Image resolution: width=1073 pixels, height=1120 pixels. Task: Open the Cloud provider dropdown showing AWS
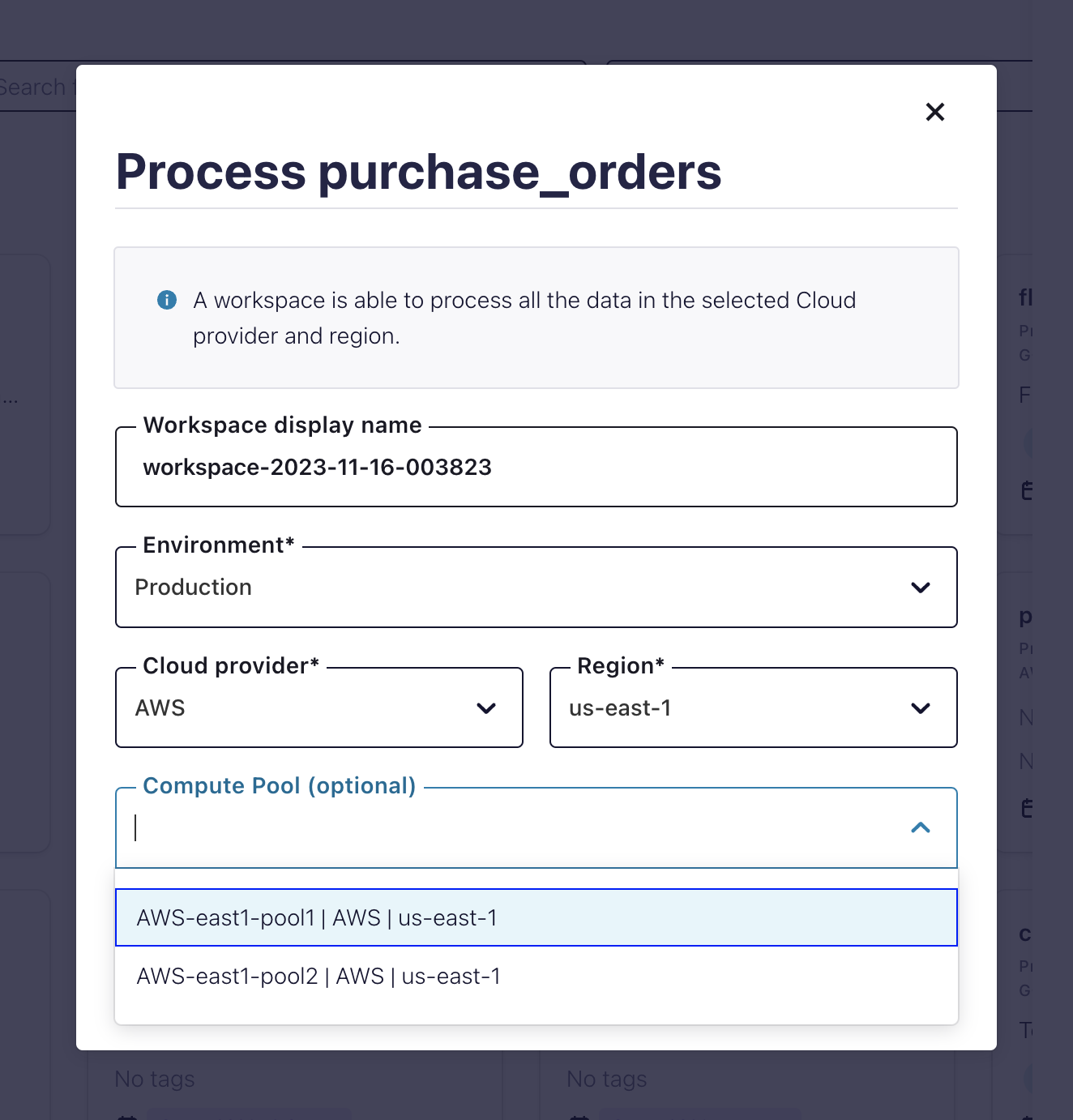(308, 708)
